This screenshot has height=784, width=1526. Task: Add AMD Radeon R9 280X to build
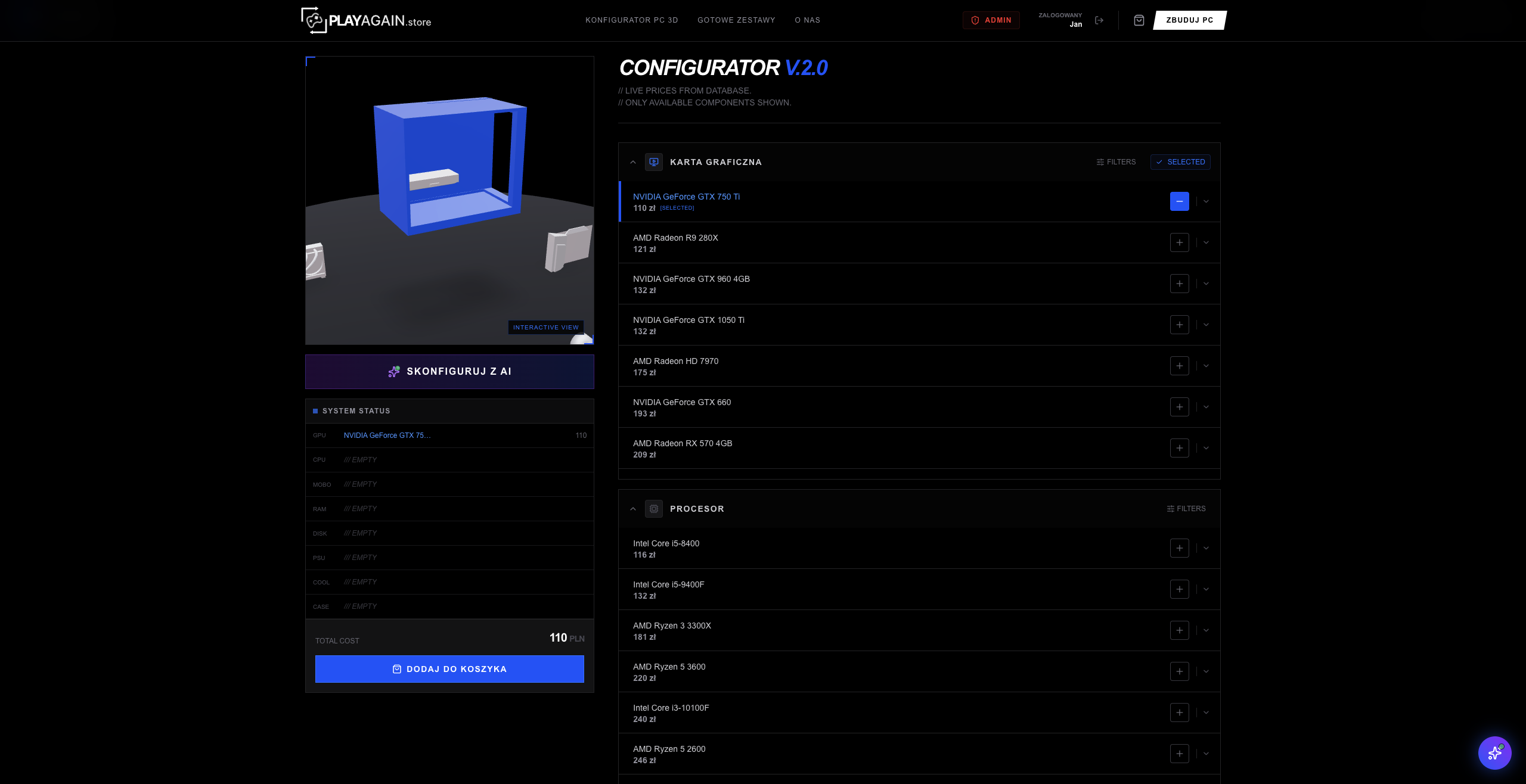pyautogui.click(x=1179, y=242)
